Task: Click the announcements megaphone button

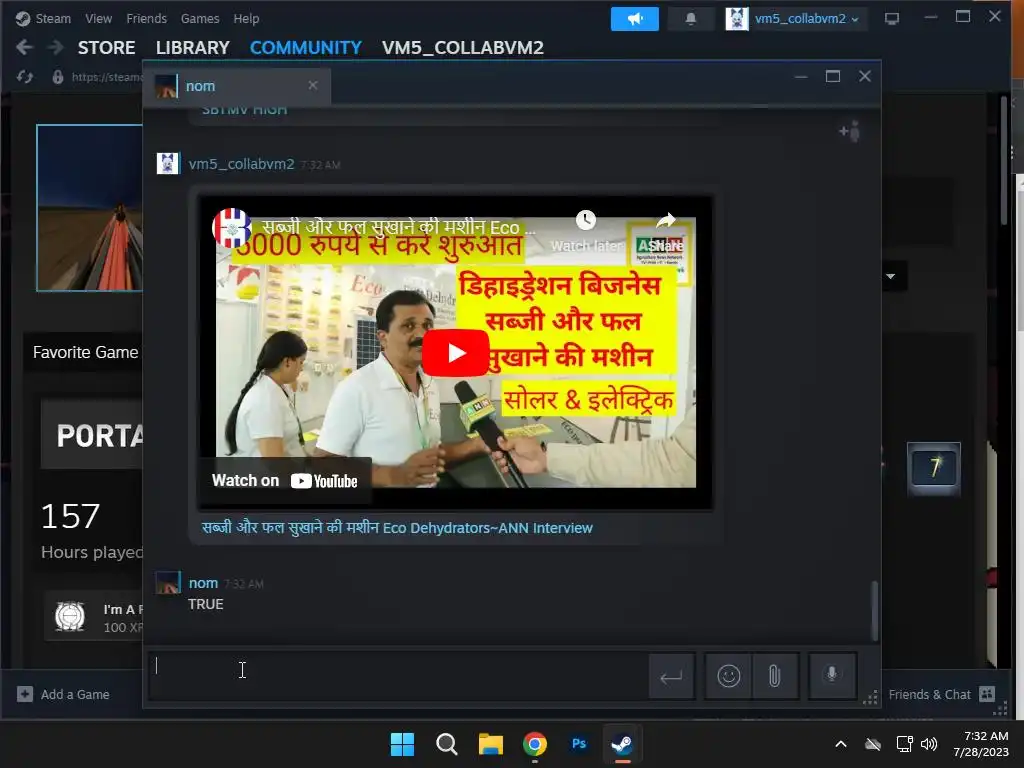Action: 634,19
